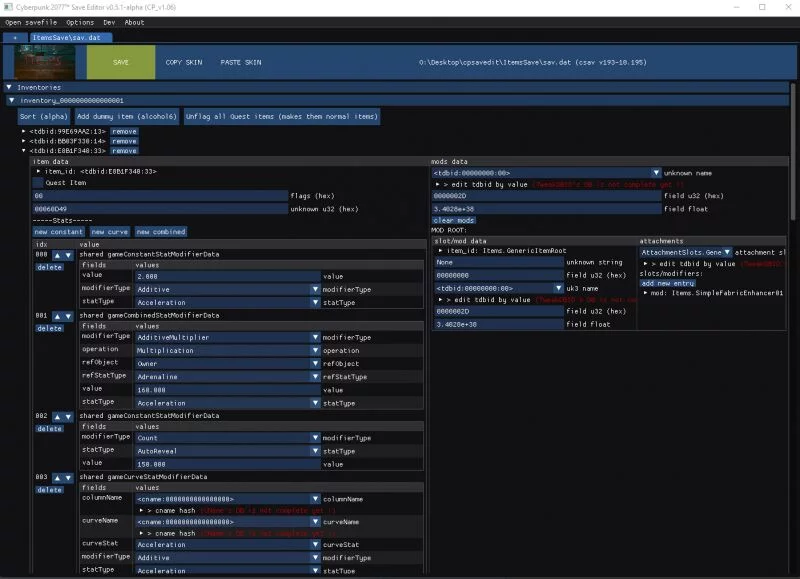Move stat 003 up with arrow icon
Viewport: 800px width, 579px height.
tap(57, 478)
